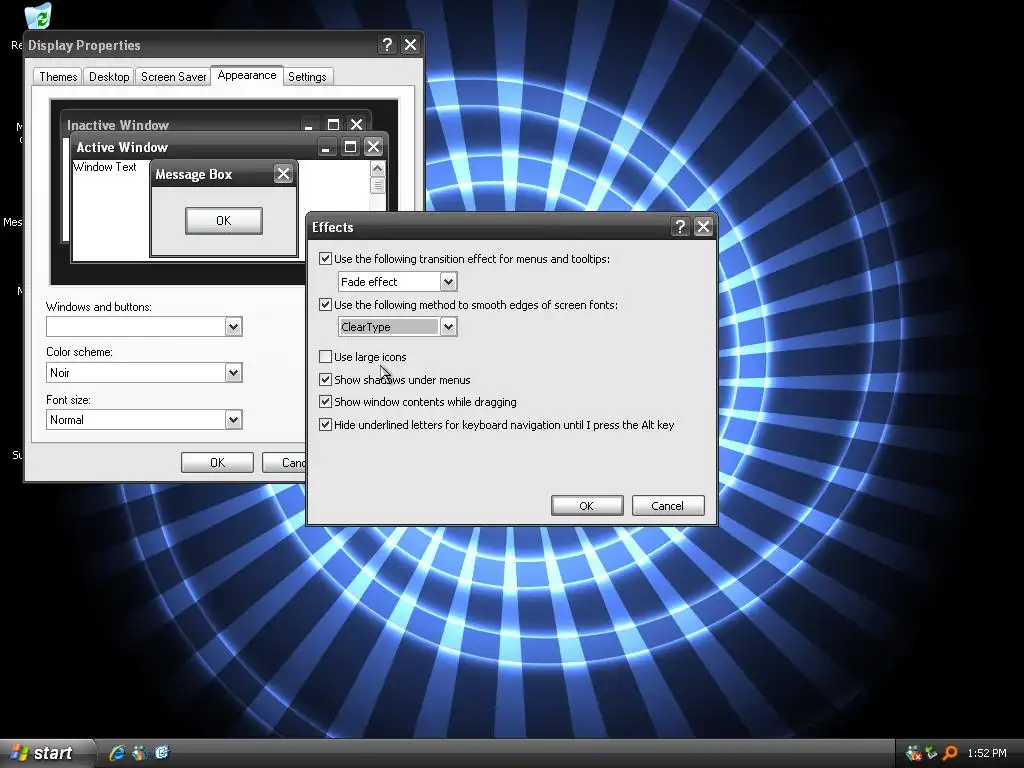1024x768 pixels.
Task: Click Cancel in the Effects dialog
Action: tap(667, 505)
